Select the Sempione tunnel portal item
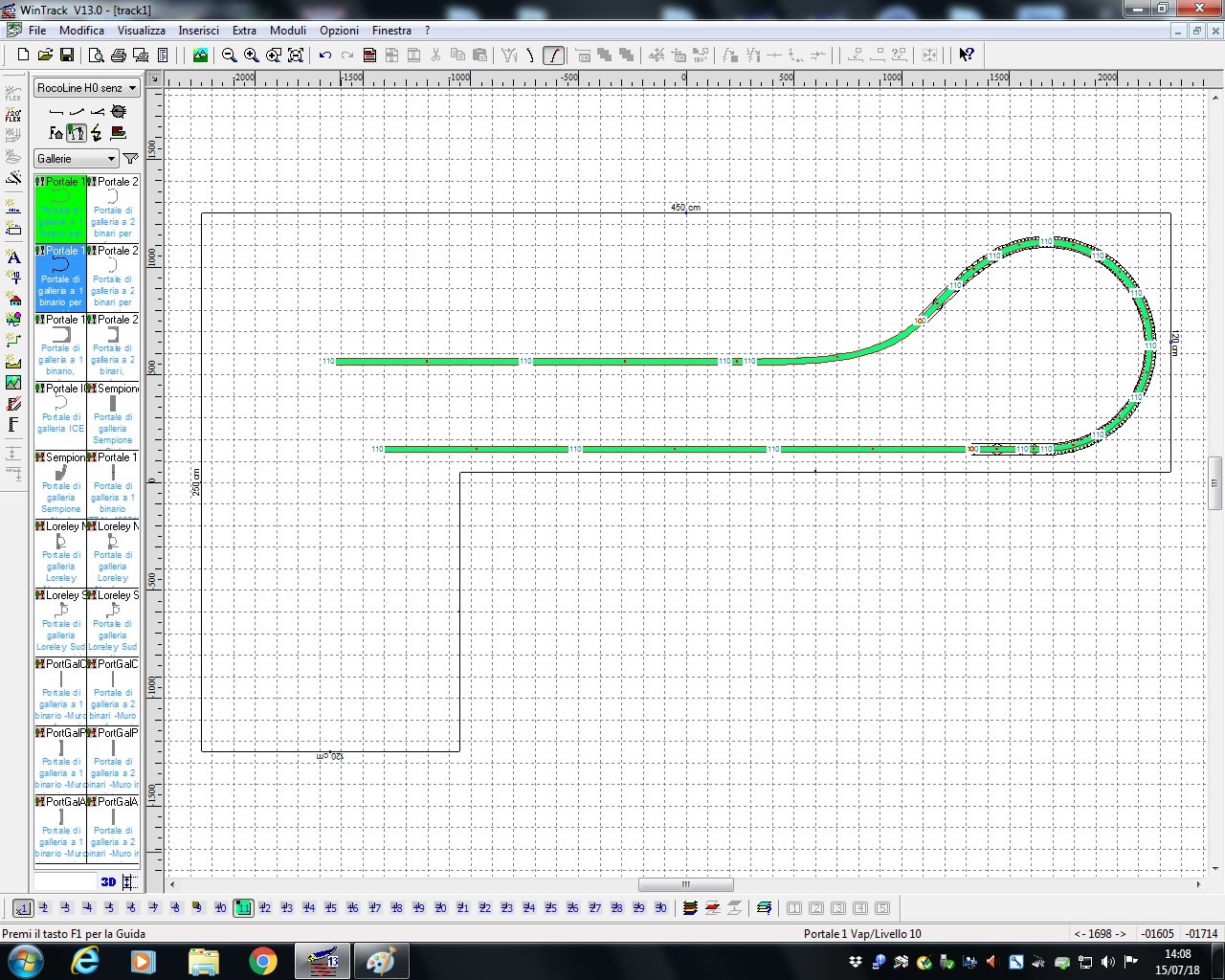Viewport: 1225px width, 980px height. [113, 415]
